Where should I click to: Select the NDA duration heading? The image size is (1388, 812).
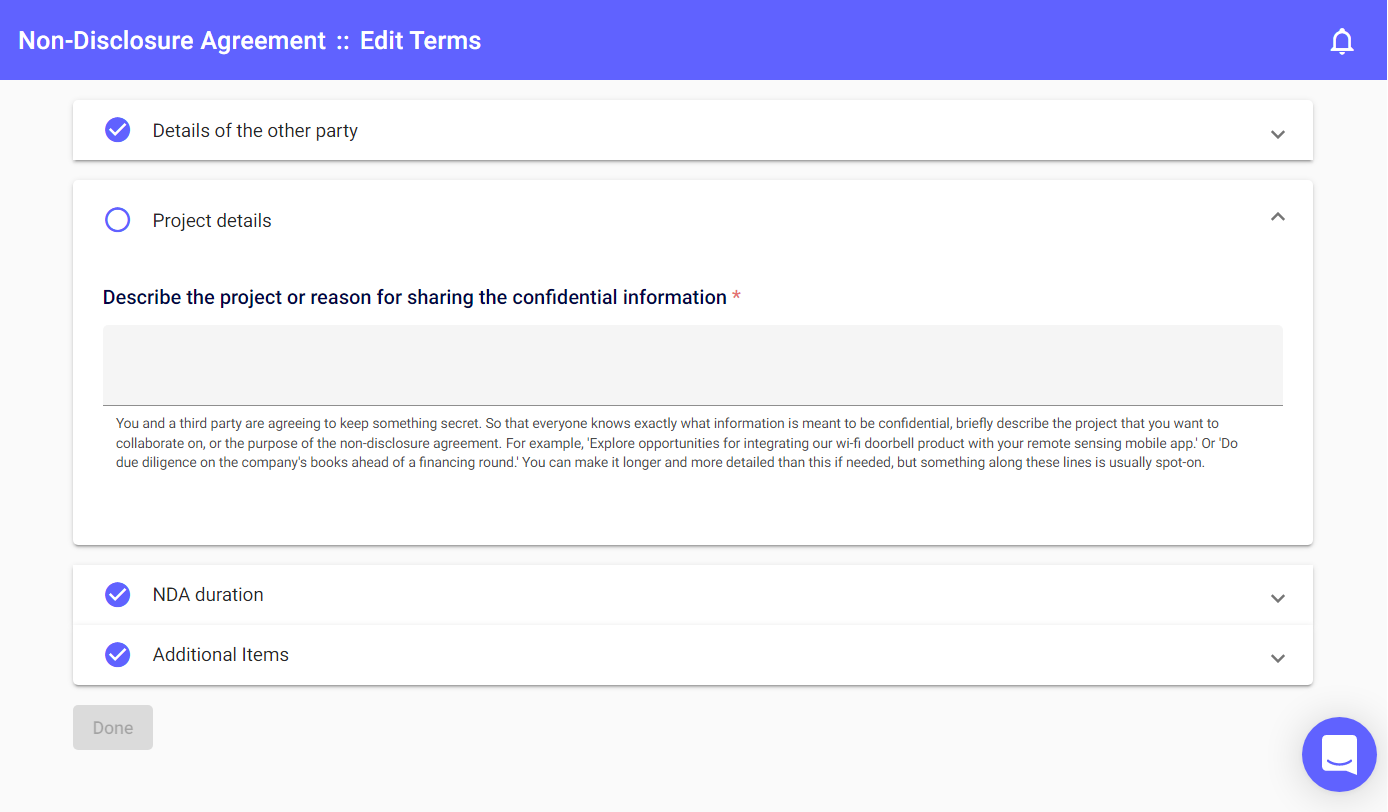(208, 595)
